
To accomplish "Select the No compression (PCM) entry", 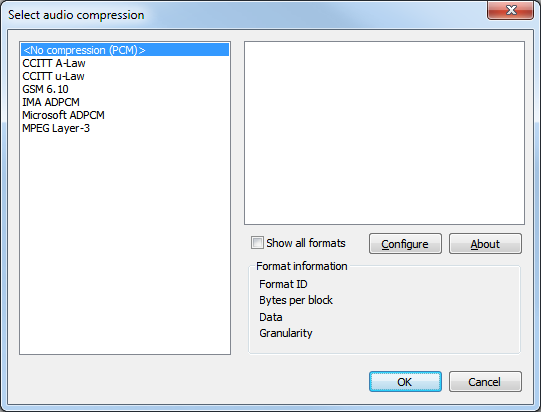I will (x=125, y=50).
